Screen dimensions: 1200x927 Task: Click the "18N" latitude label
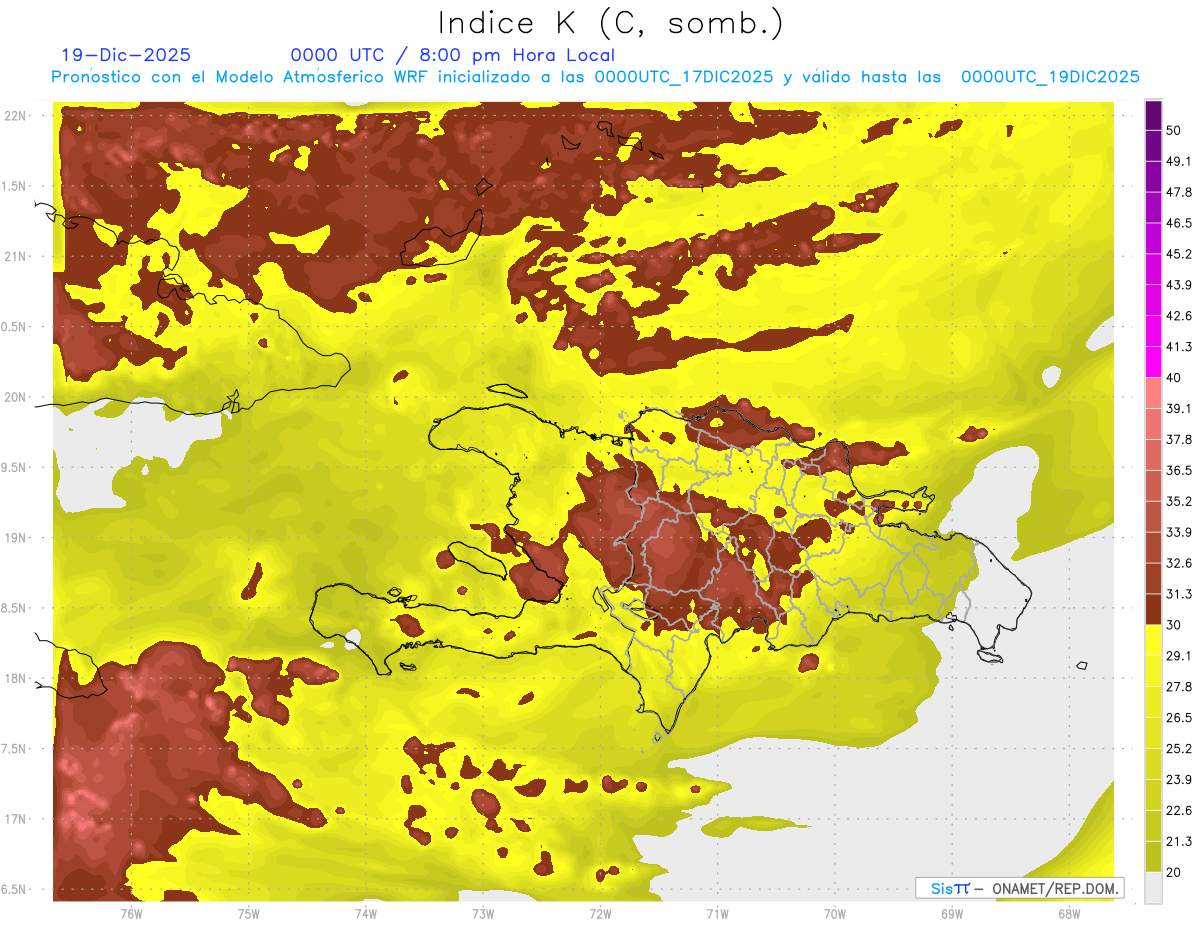(x=16, y=679)
